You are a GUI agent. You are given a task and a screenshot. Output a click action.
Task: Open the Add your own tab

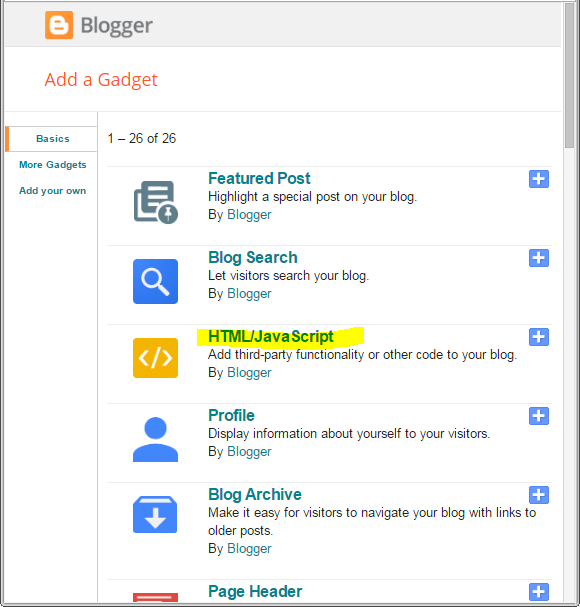coord(53,191)
